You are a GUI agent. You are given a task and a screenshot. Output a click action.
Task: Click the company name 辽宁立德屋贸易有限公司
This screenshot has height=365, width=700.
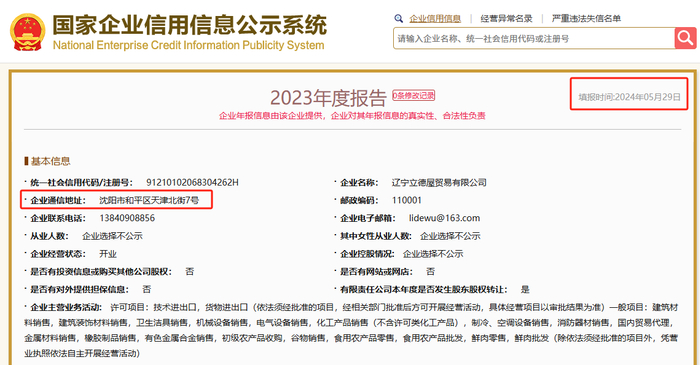point(439,182)
